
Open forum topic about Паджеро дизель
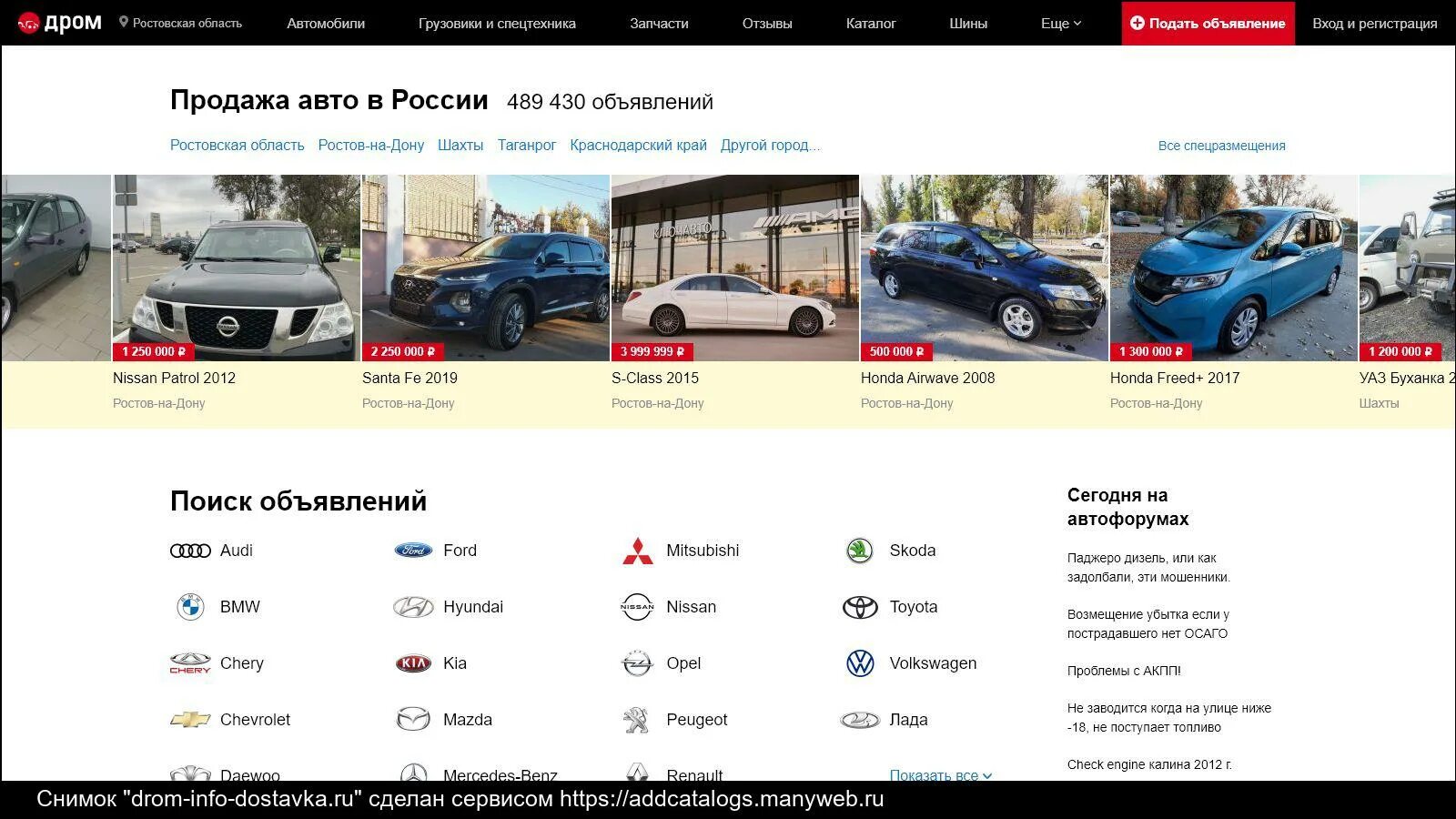coord(1148,567)
